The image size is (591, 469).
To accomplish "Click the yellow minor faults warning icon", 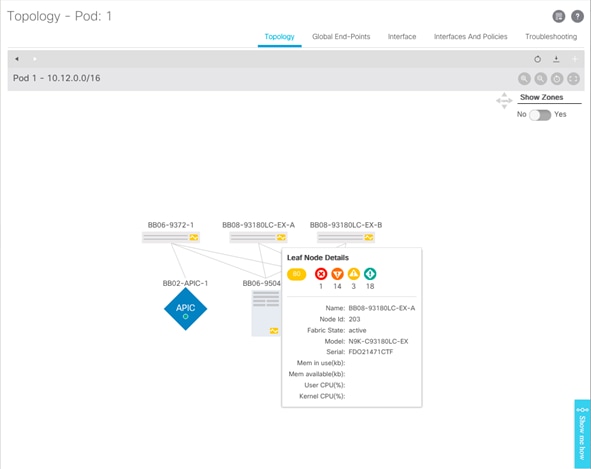I will tap(354, 274).
